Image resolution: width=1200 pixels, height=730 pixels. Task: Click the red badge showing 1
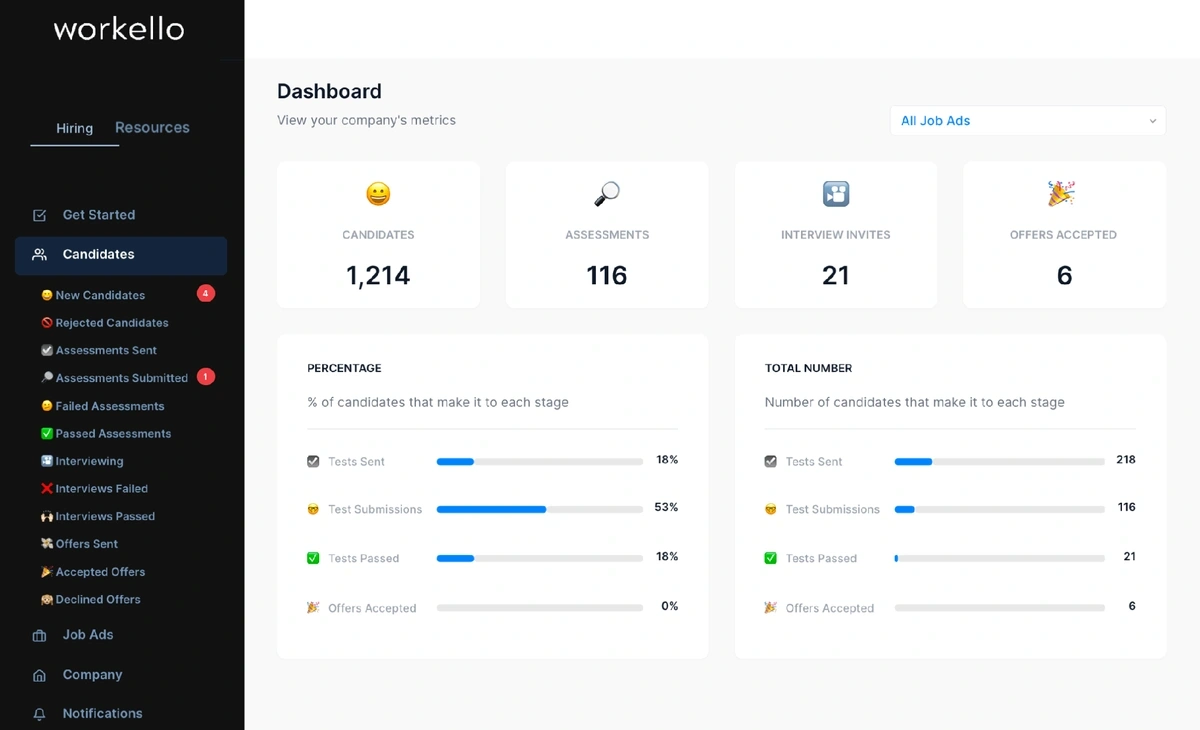[x=206, y=377]
